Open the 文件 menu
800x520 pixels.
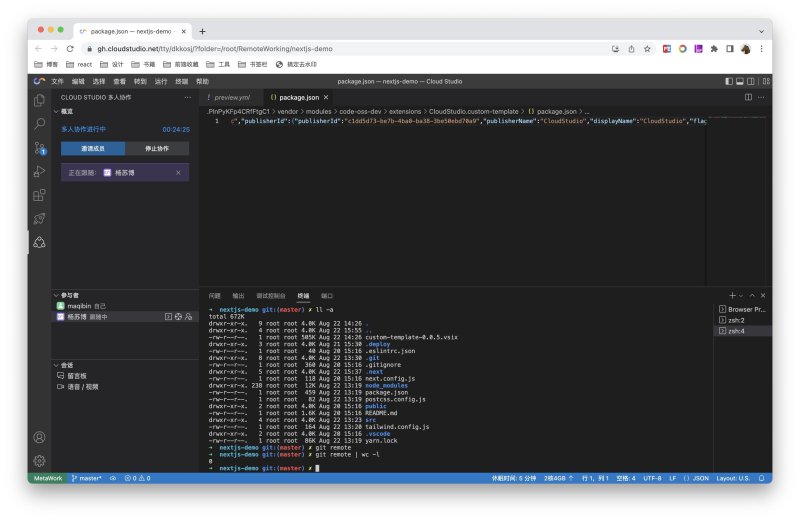coord(57,81)
